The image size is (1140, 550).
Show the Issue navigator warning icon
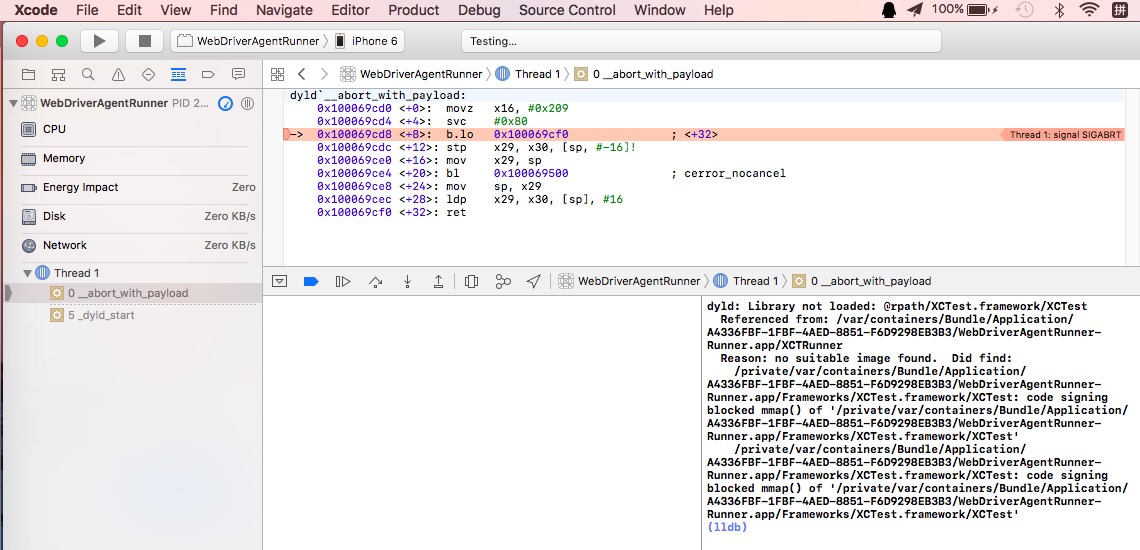pyautogui.click(x=118, y=74)
